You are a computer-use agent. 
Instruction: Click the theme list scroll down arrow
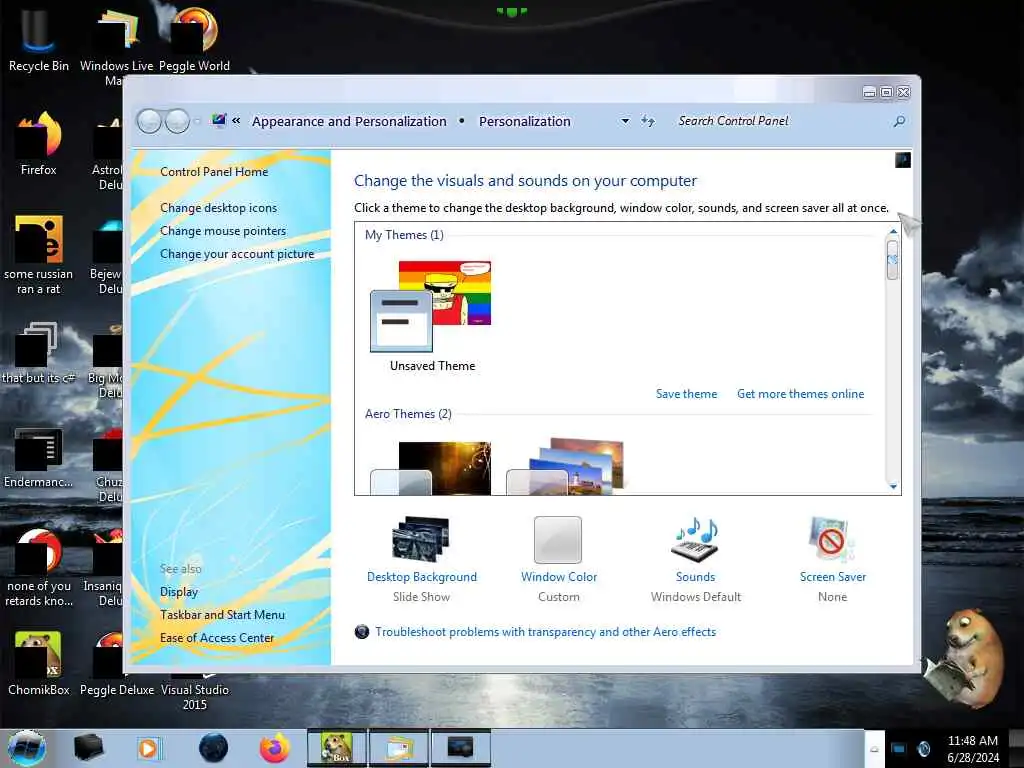point(893,487)
